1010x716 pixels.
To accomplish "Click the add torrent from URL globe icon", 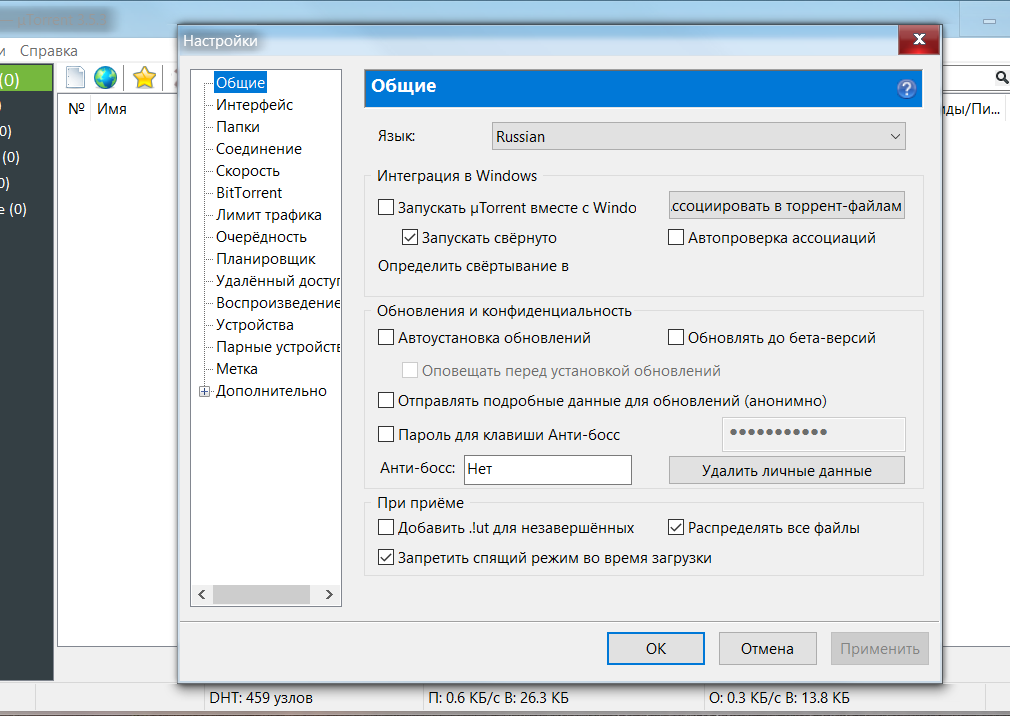I will pyautogui.click(x=105, y=78).
